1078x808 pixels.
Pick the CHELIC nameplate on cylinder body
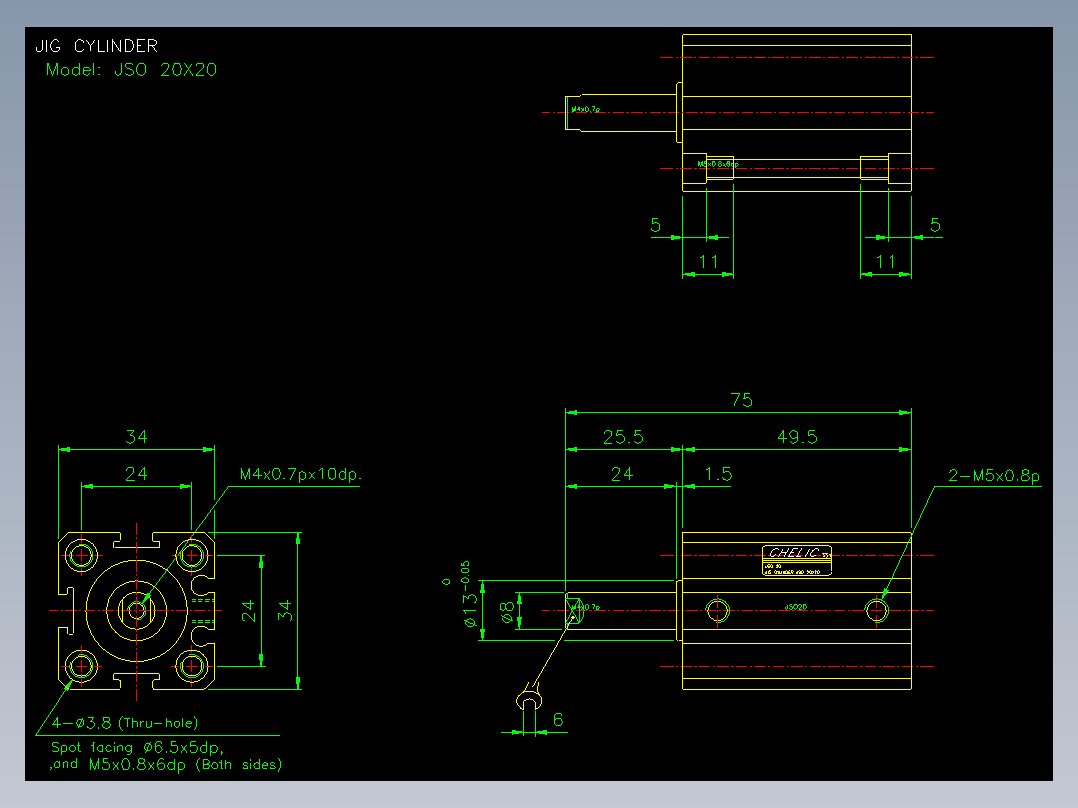pos(797,560)
